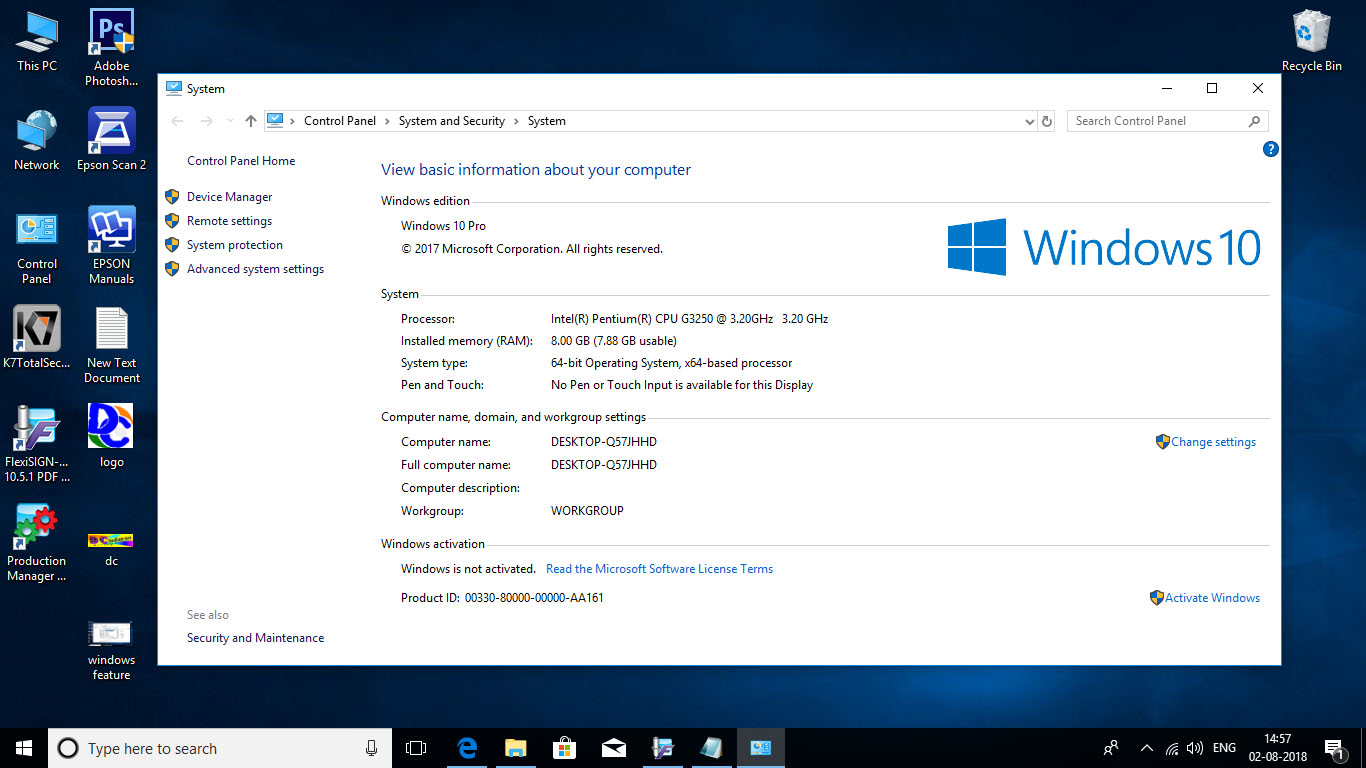Open Device Manager link
The height and width of the screenshot is (768, 1366).
click(229, 197)
